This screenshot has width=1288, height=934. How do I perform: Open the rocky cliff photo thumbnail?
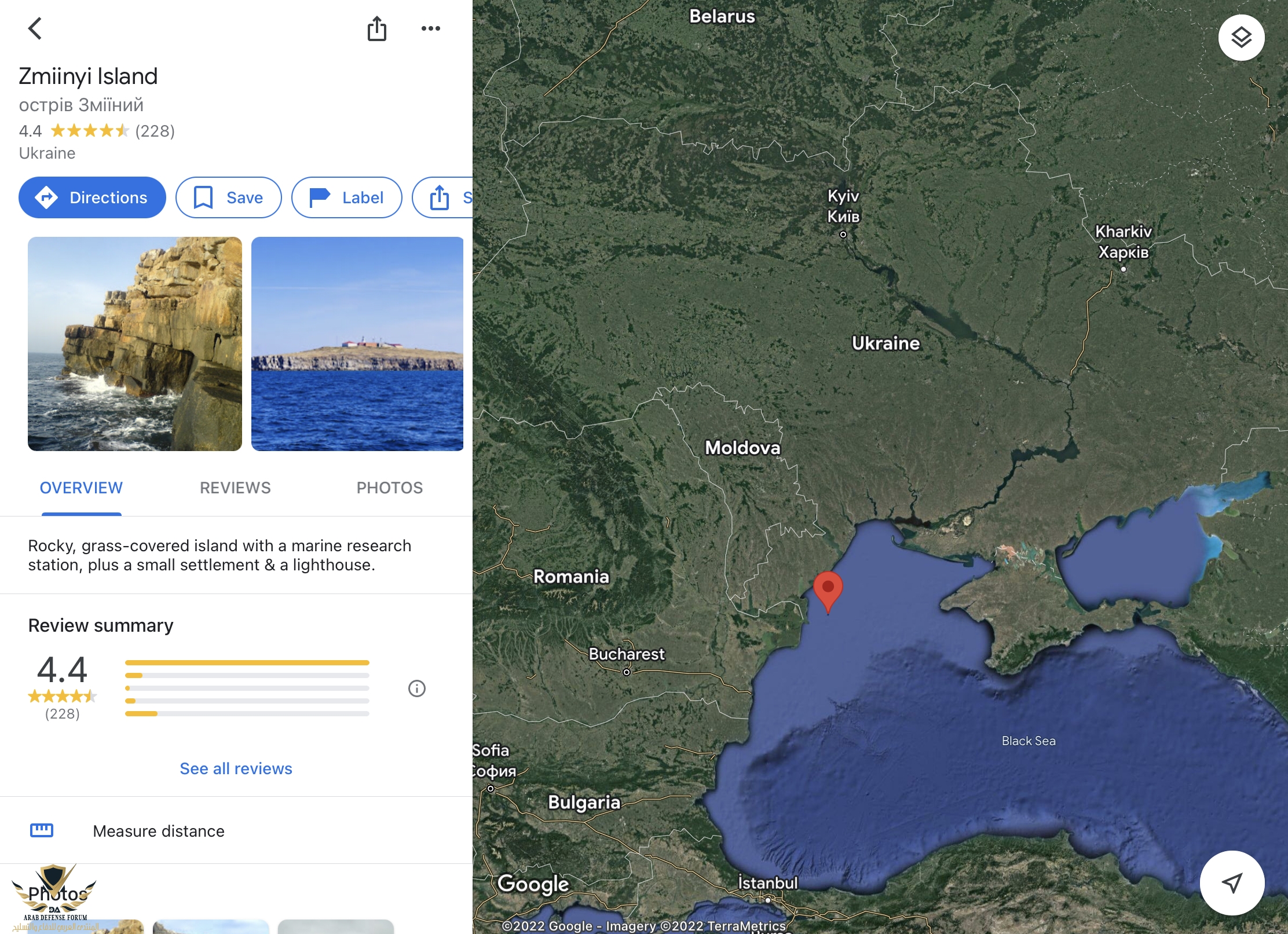[135, 344]
